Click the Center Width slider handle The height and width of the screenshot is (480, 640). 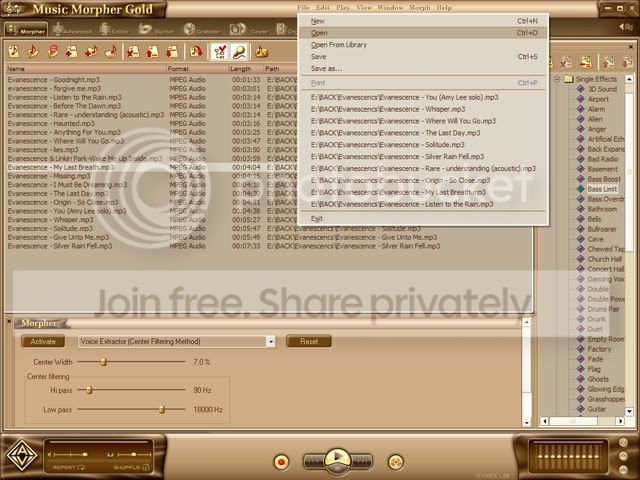click(104, 362)
